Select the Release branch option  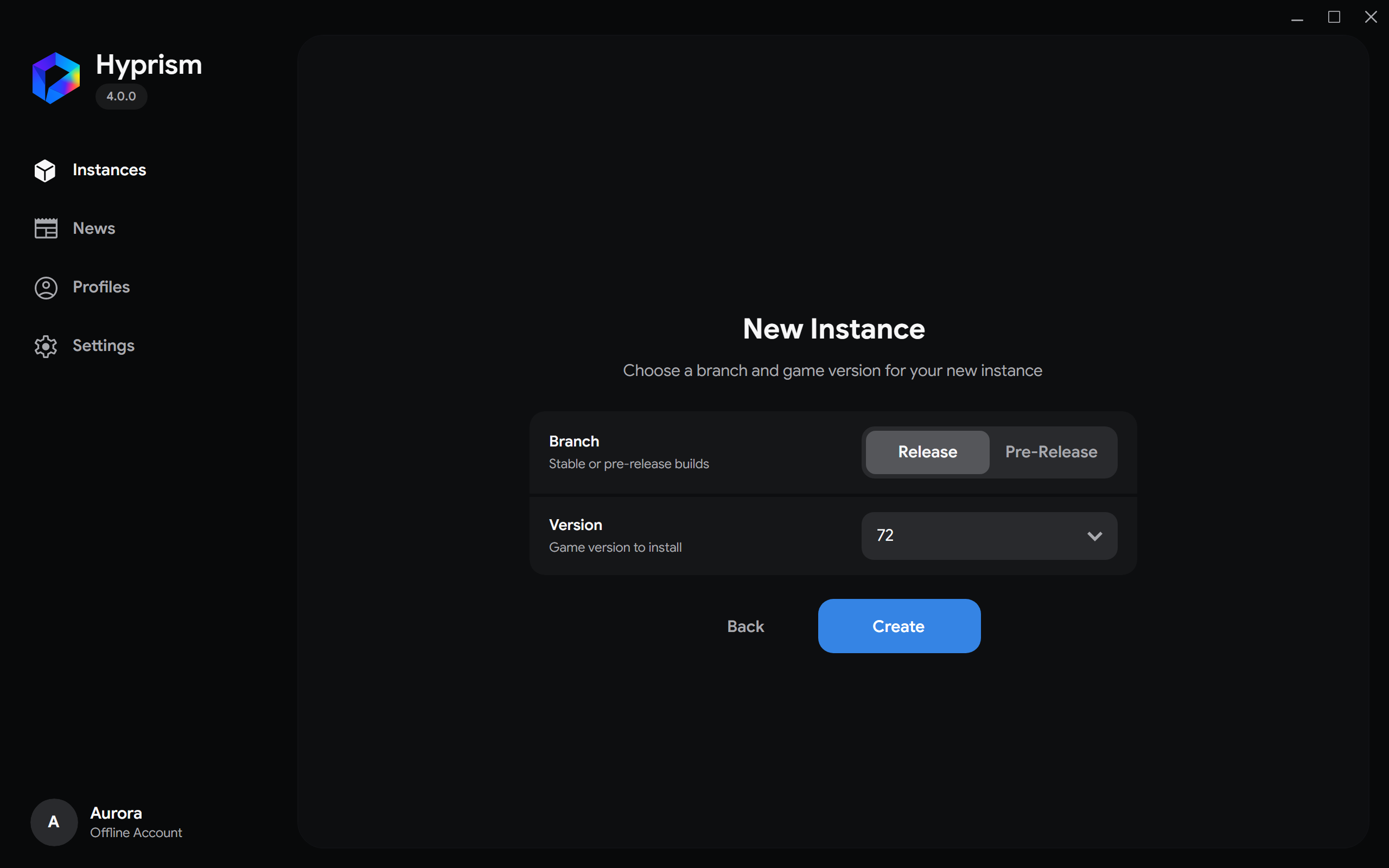(927, 452)
